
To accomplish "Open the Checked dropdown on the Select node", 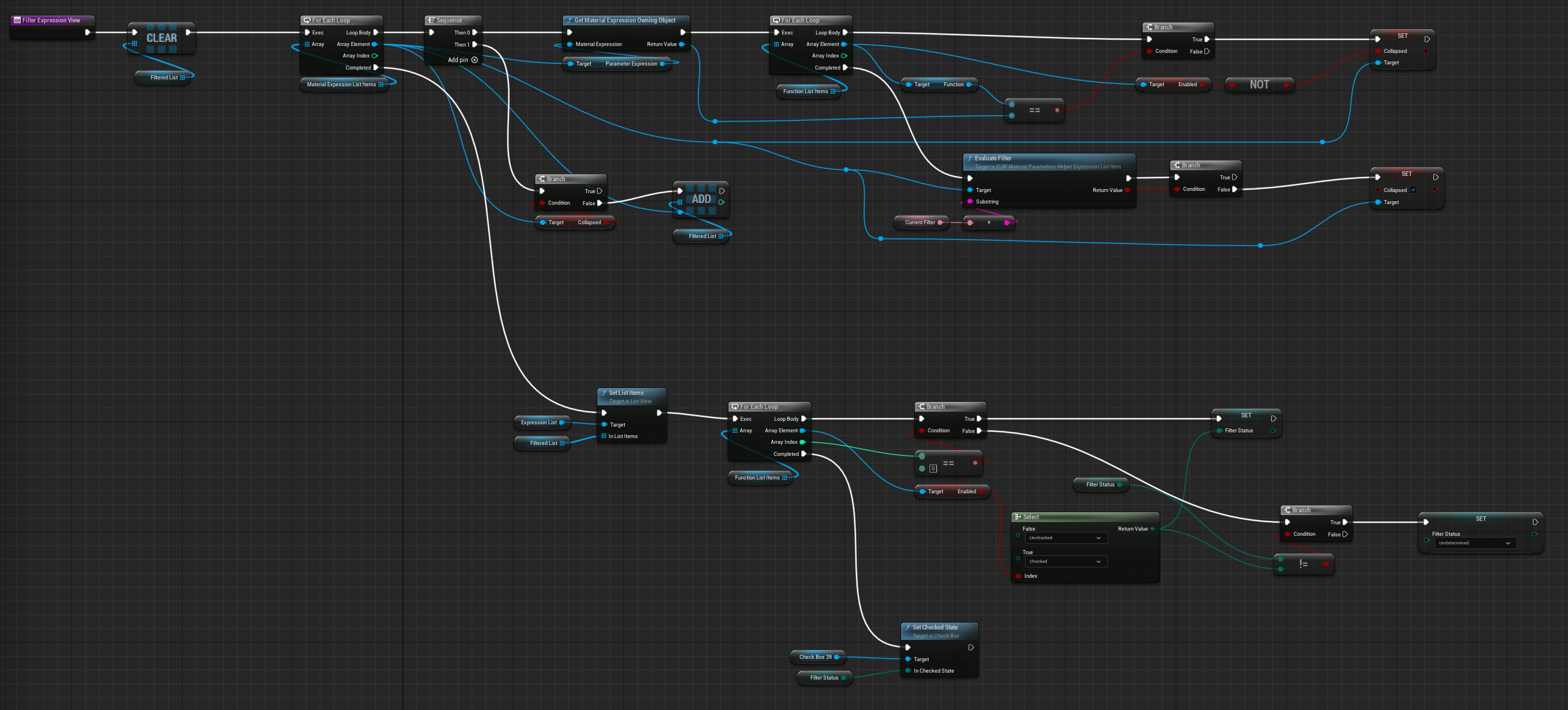I will (1065, 562).
